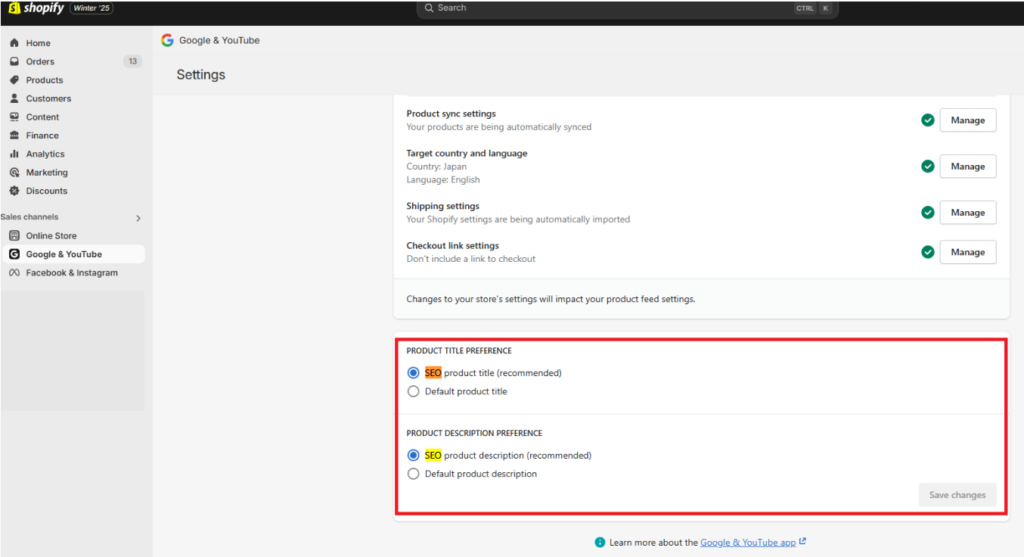This screenshot has height=557, width=1024.
Task: Open Facebook & Instagram sales channel
Action: (x=72, y=273)
